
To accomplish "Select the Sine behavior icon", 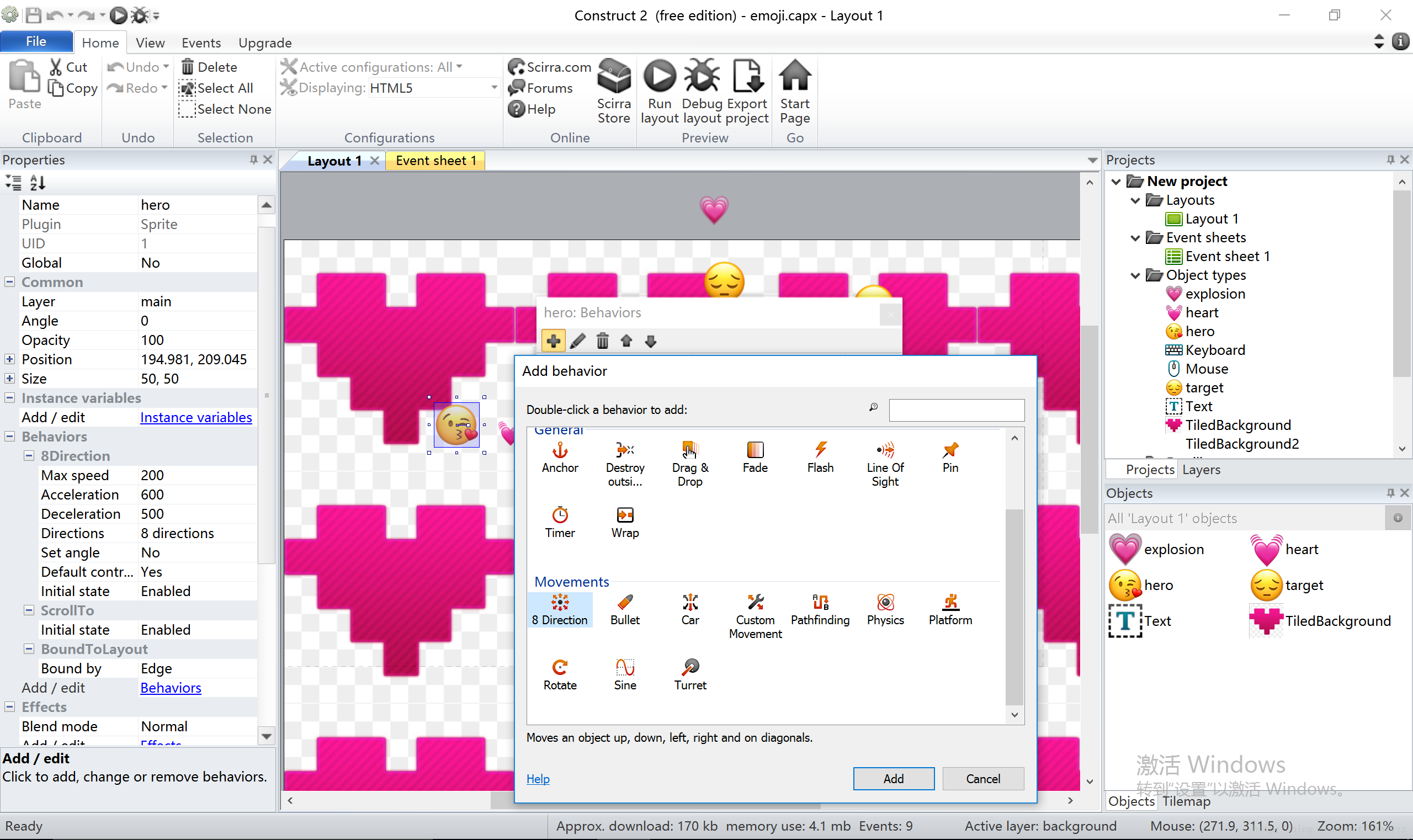I will [625, 675].
